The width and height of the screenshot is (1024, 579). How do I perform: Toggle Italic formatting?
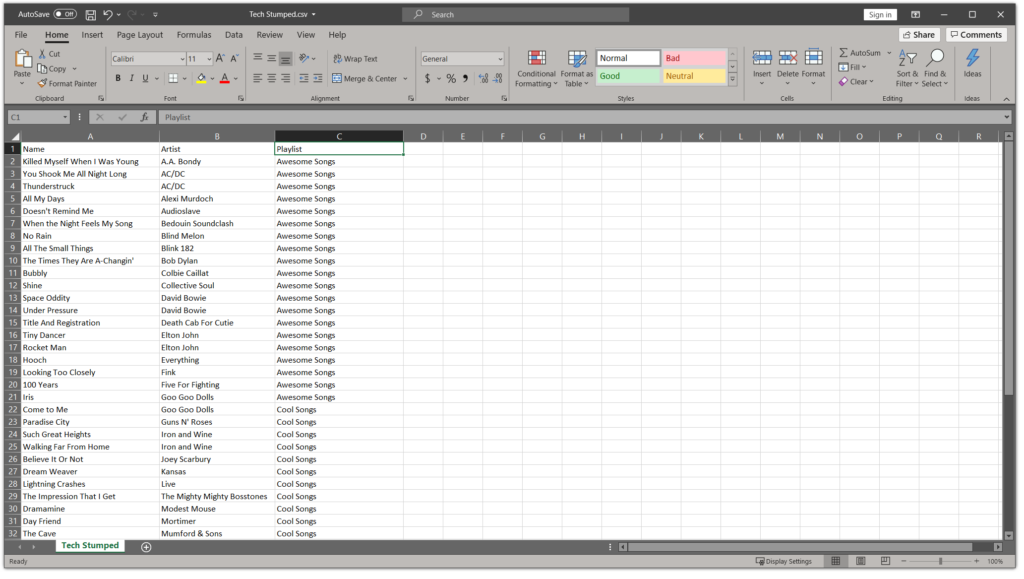click(132, 78)
